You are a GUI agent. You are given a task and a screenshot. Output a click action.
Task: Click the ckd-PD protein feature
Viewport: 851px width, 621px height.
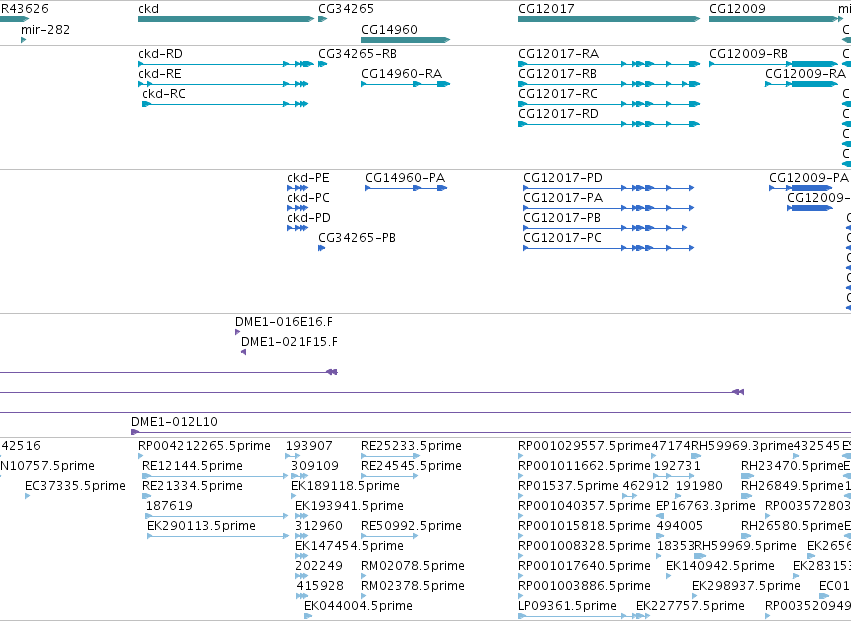(297, 228)
